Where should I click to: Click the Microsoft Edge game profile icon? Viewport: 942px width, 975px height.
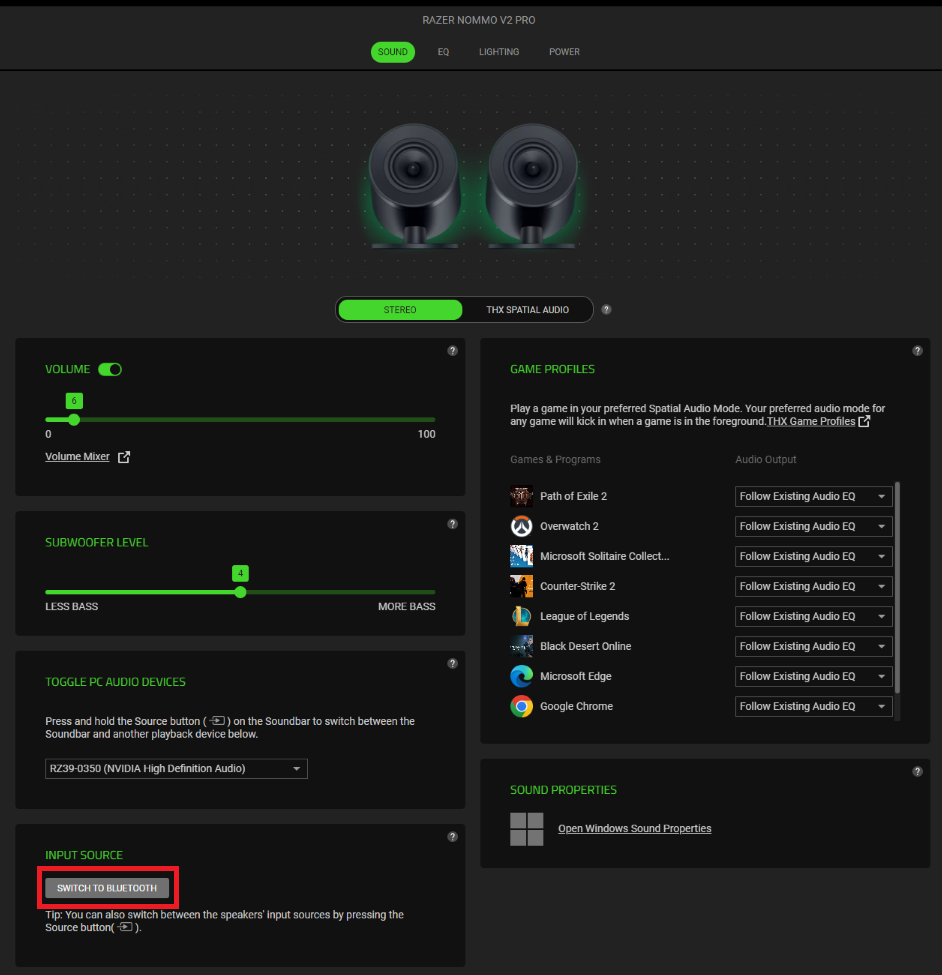click(521, 676)
